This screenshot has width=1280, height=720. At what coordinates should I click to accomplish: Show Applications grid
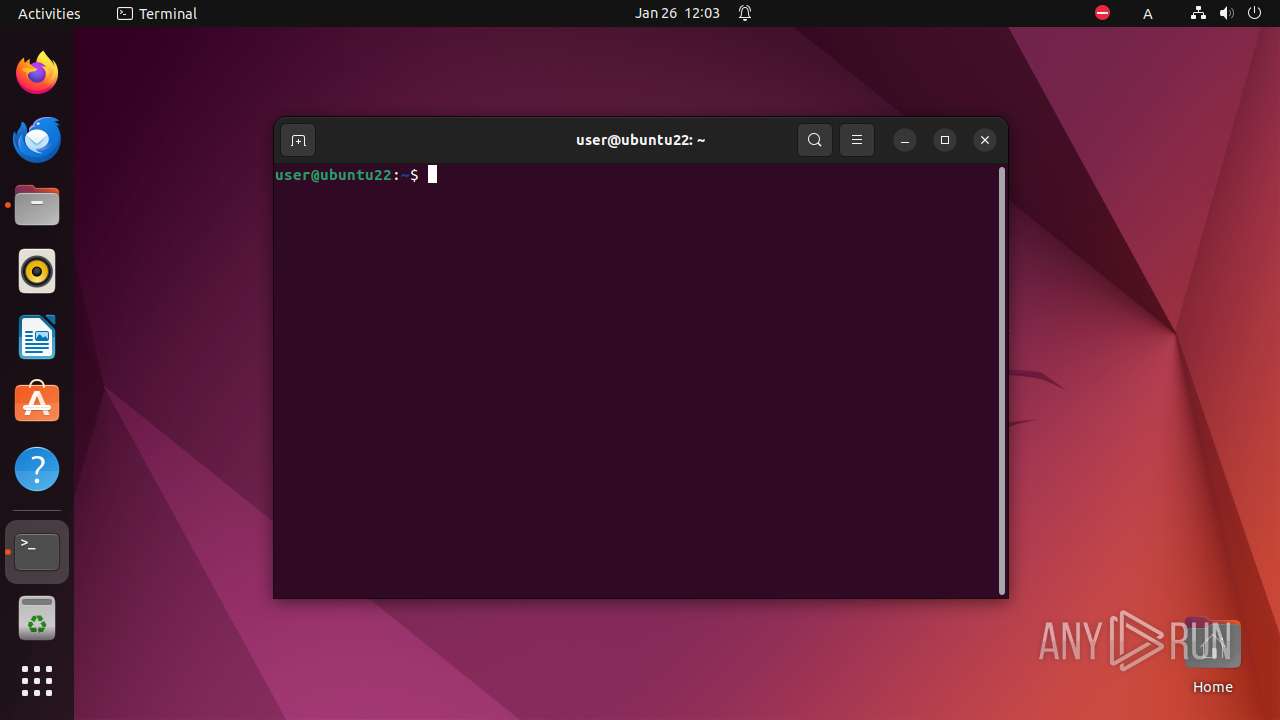click(37, 681)
